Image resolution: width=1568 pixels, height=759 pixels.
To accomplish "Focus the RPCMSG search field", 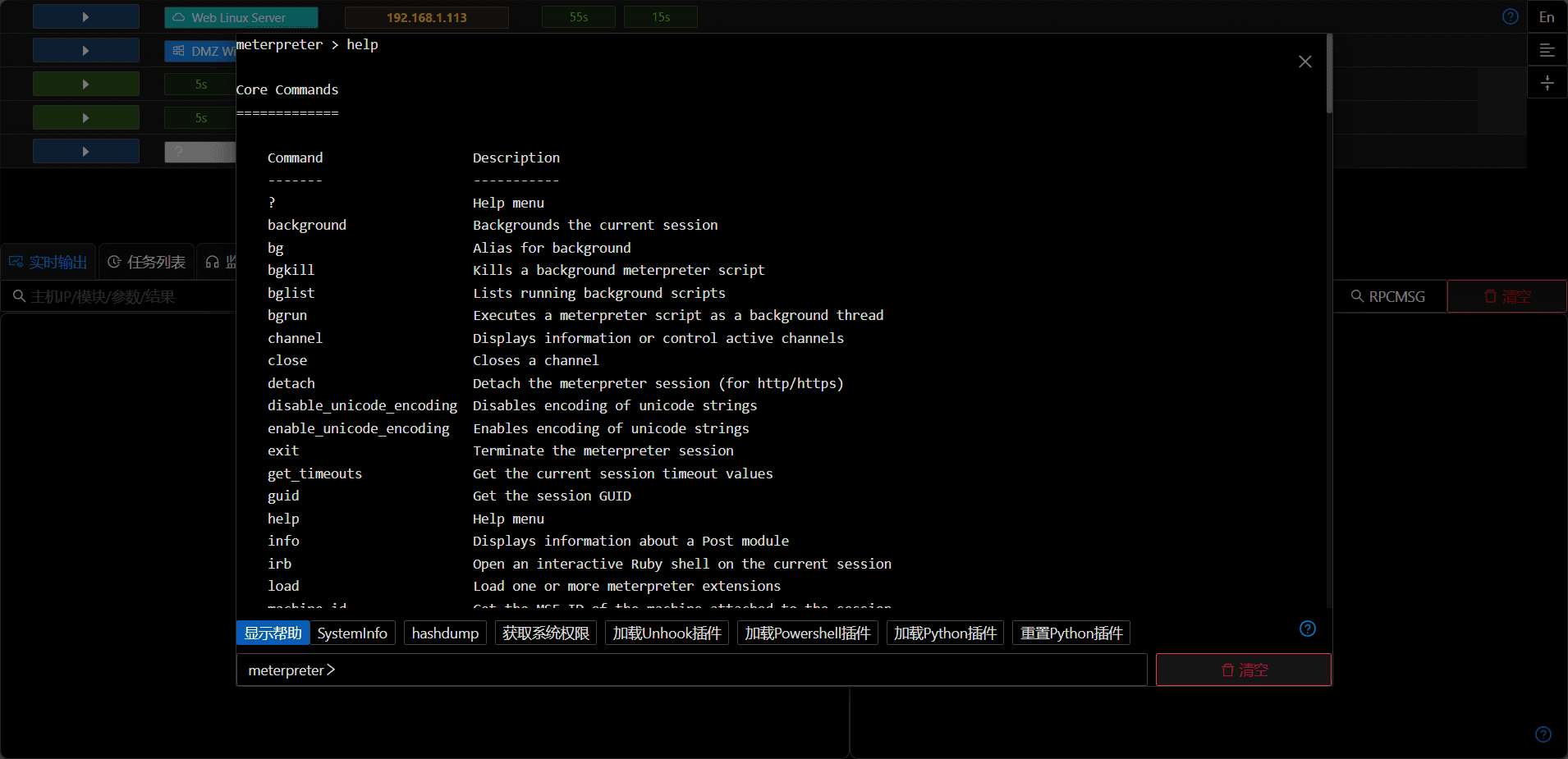I will 1388,296.
